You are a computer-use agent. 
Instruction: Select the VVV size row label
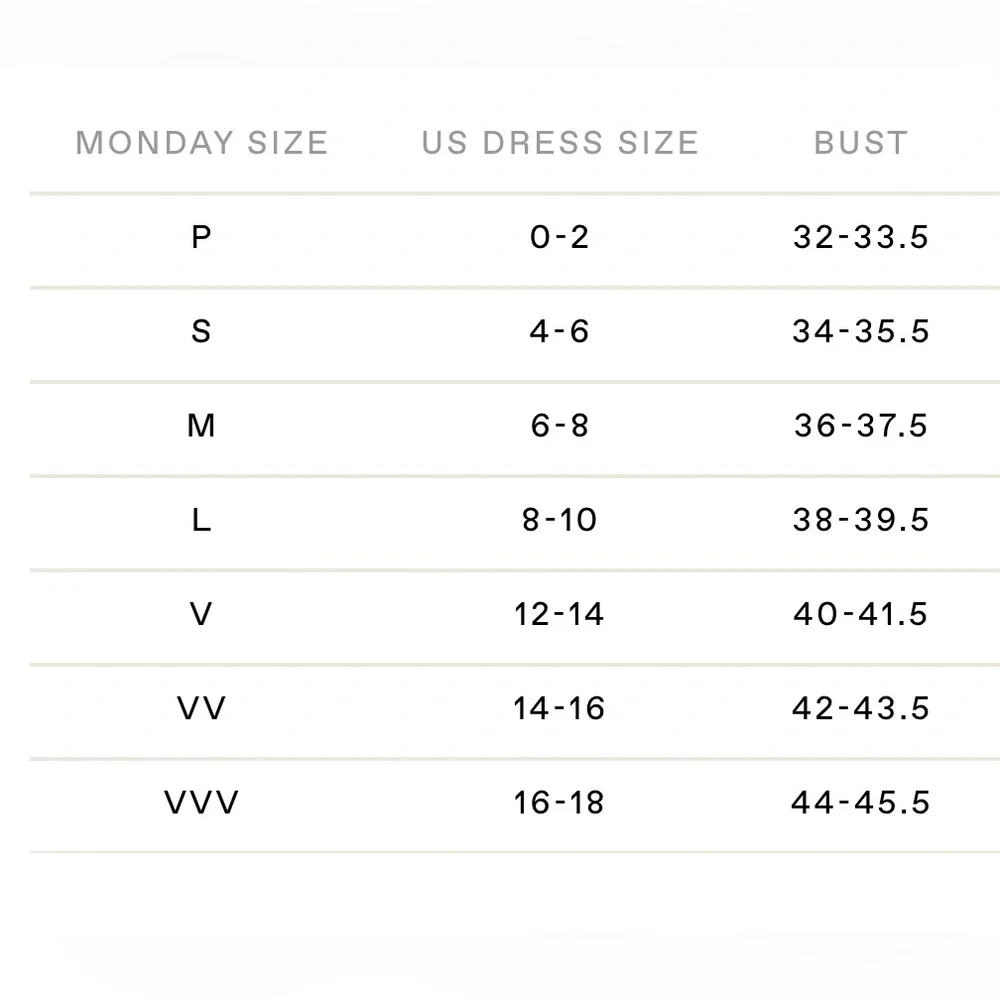tap(201, 802)
